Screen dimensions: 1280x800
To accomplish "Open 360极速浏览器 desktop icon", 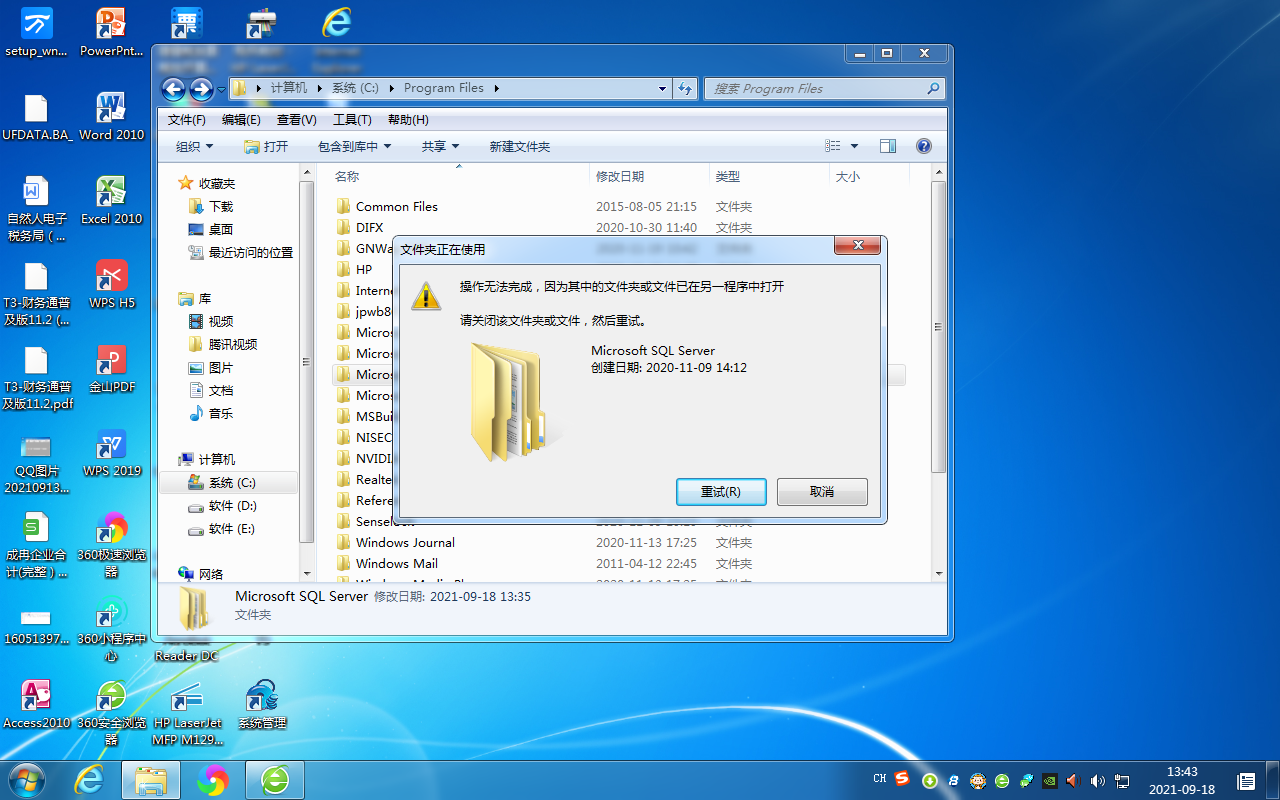I will pyautogui.click(x=111, y=544).
